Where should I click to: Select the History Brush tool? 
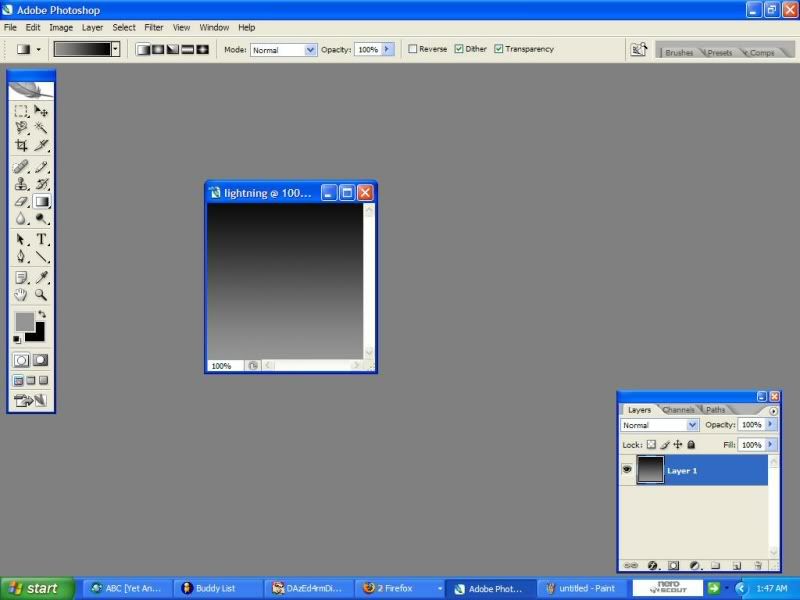[x=41, y=184]
